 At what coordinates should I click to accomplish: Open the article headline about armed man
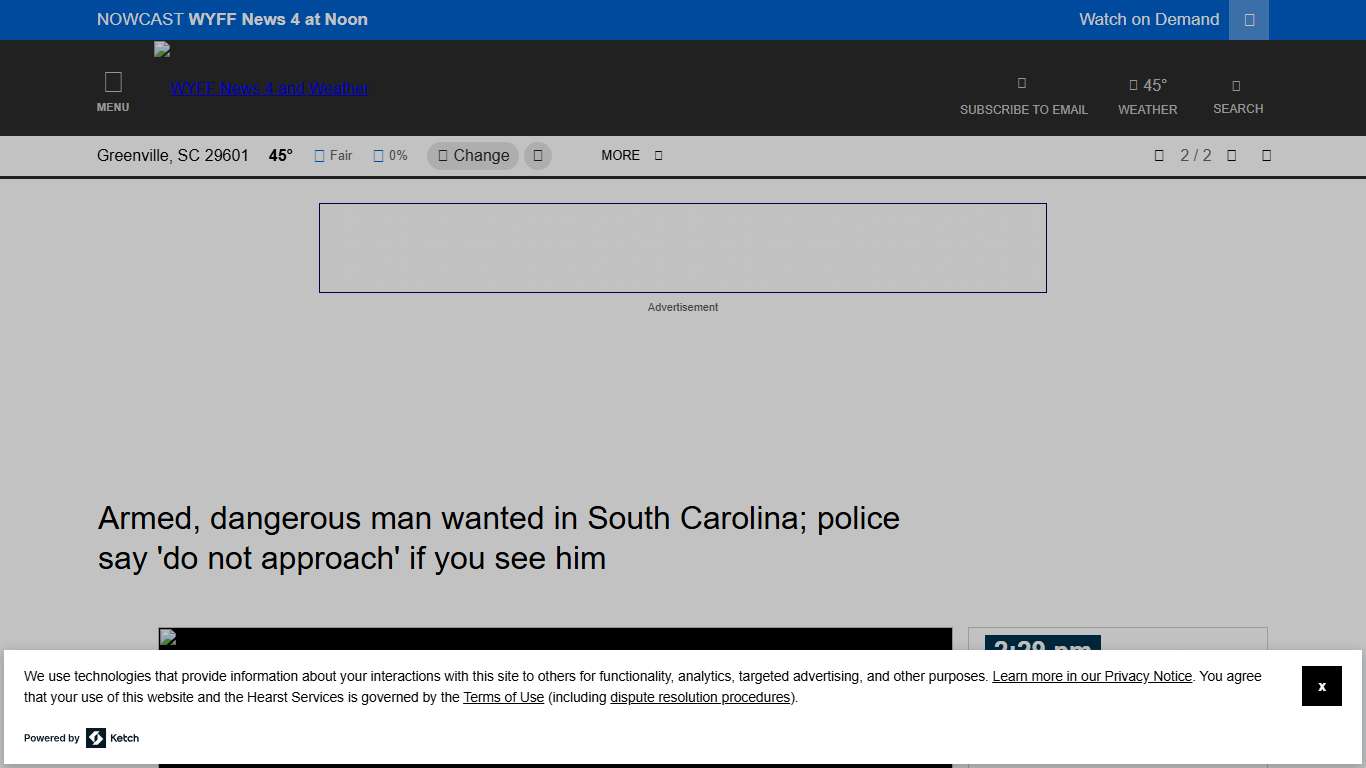pyautogui.click(x=498, y=538)
